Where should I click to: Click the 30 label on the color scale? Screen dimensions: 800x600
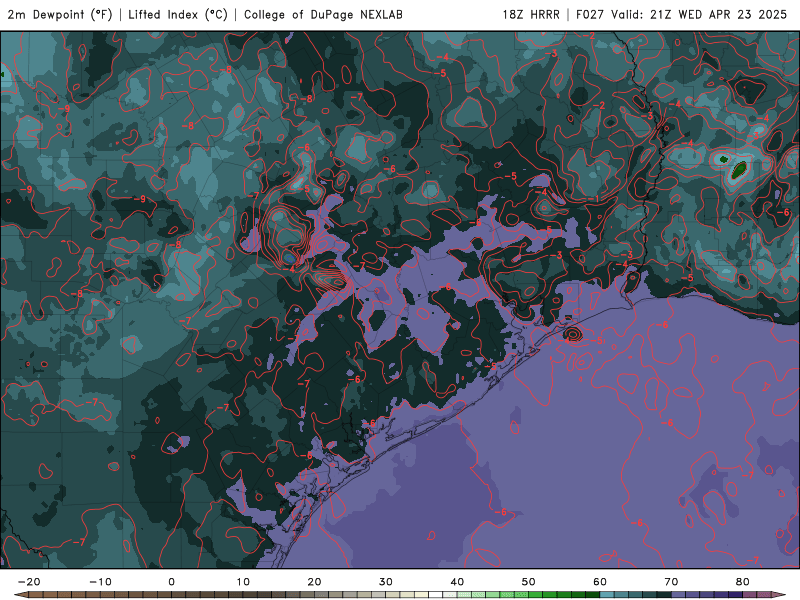click(x=386, y=582)
